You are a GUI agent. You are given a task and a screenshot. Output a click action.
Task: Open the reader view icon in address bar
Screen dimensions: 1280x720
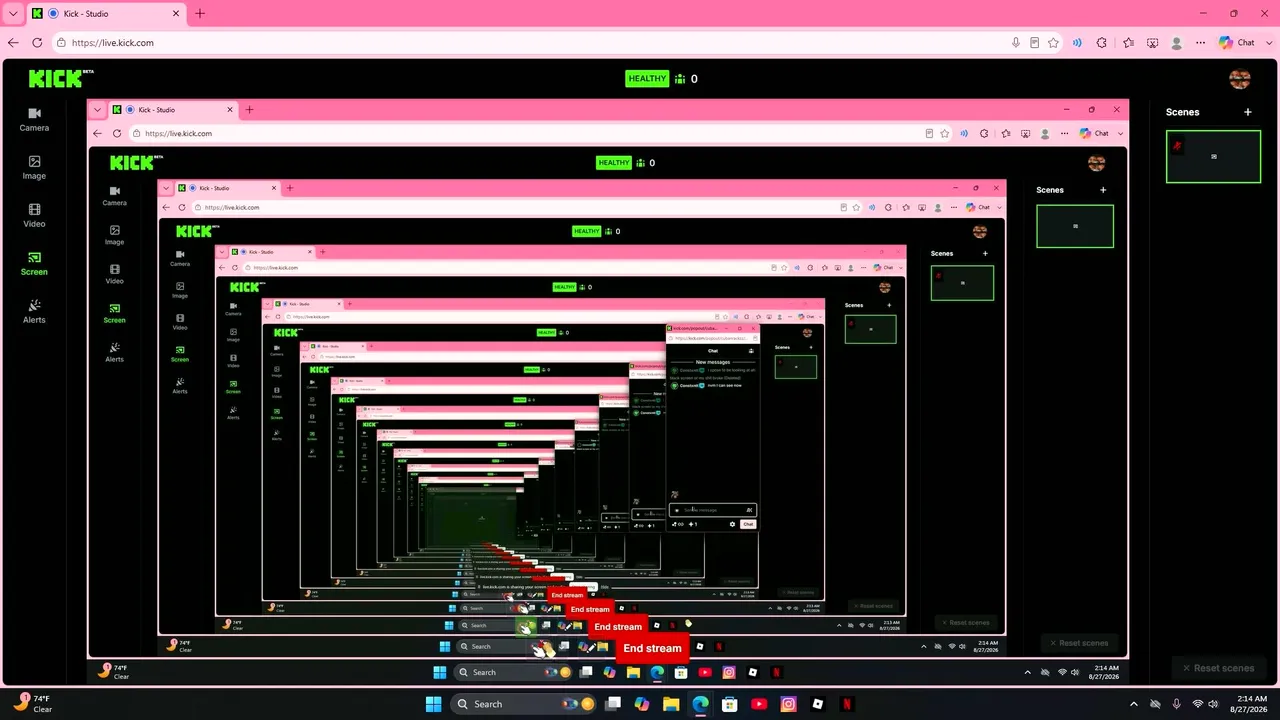tap(1035, 43)
